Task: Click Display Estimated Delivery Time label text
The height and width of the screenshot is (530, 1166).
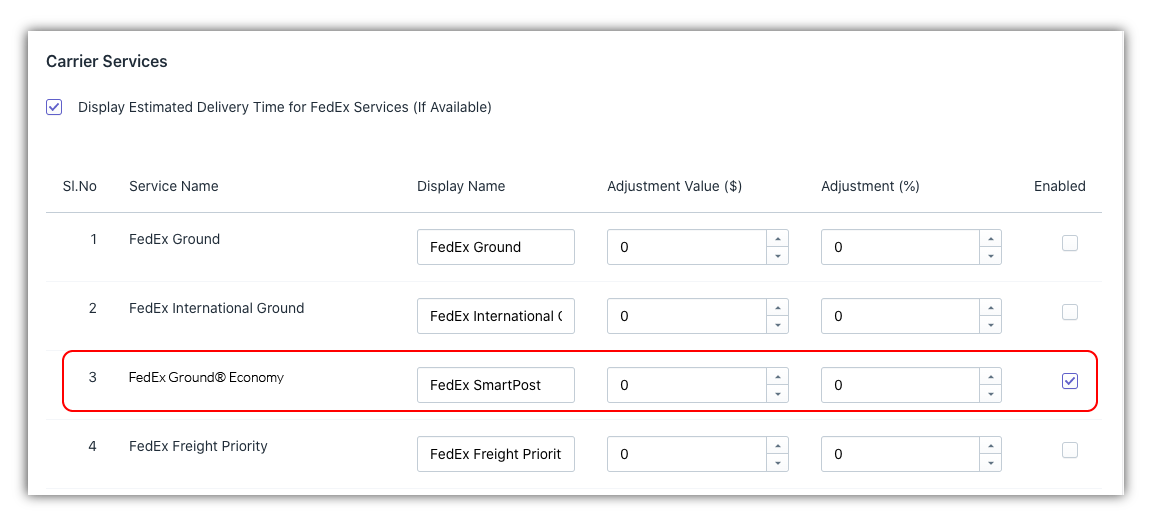Action: point(285,107)
